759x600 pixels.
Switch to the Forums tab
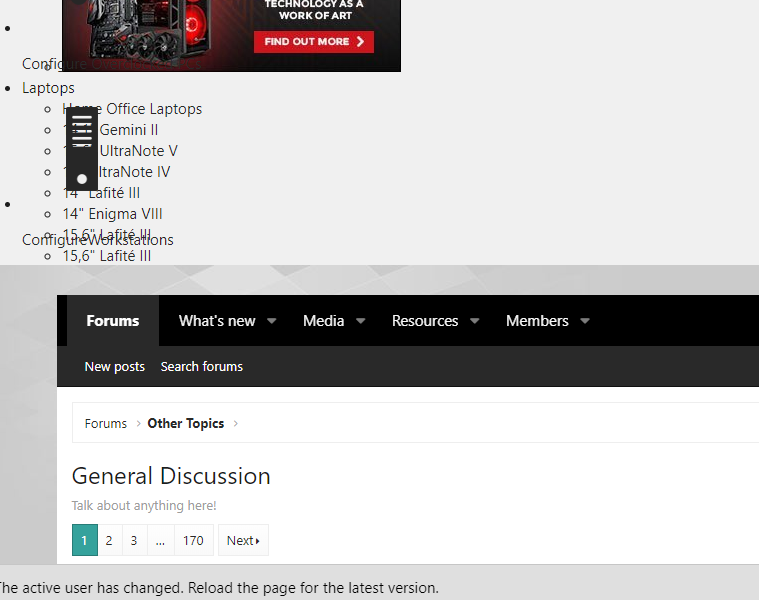pos(113,321)
